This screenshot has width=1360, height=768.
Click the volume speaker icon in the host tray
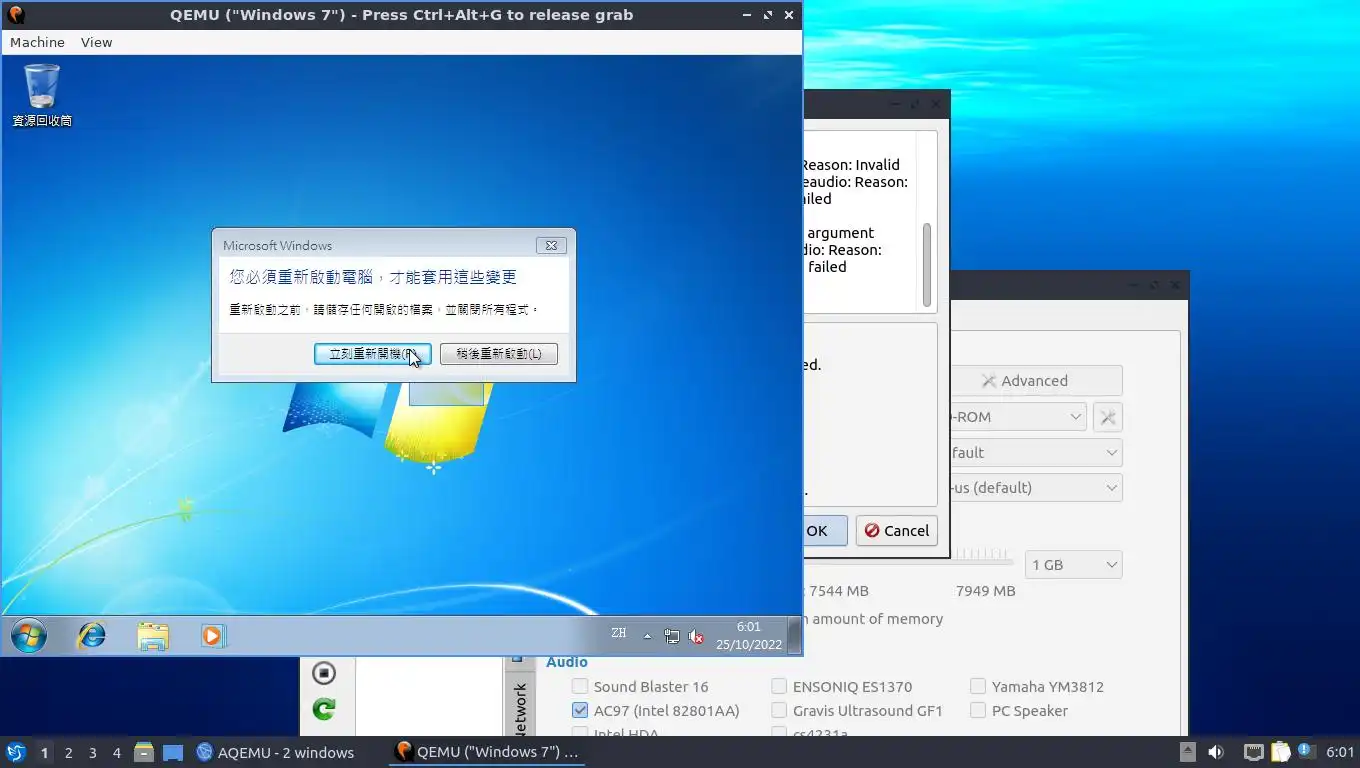click(x=1216, y=752)
